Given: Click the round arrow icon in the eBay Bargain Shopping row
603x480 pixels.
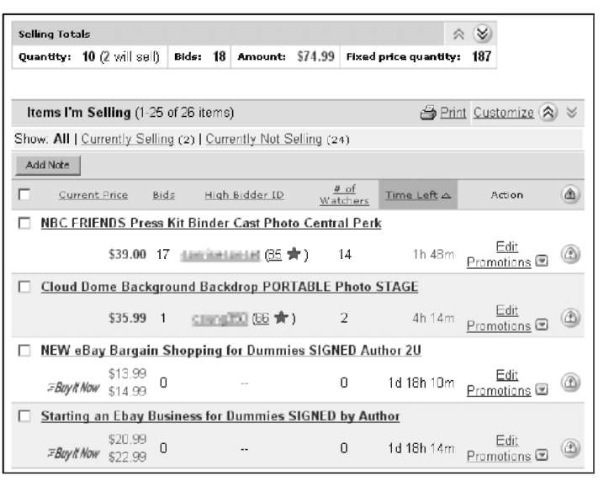Looking at the screenshot, I should click(x=570, y=383).
